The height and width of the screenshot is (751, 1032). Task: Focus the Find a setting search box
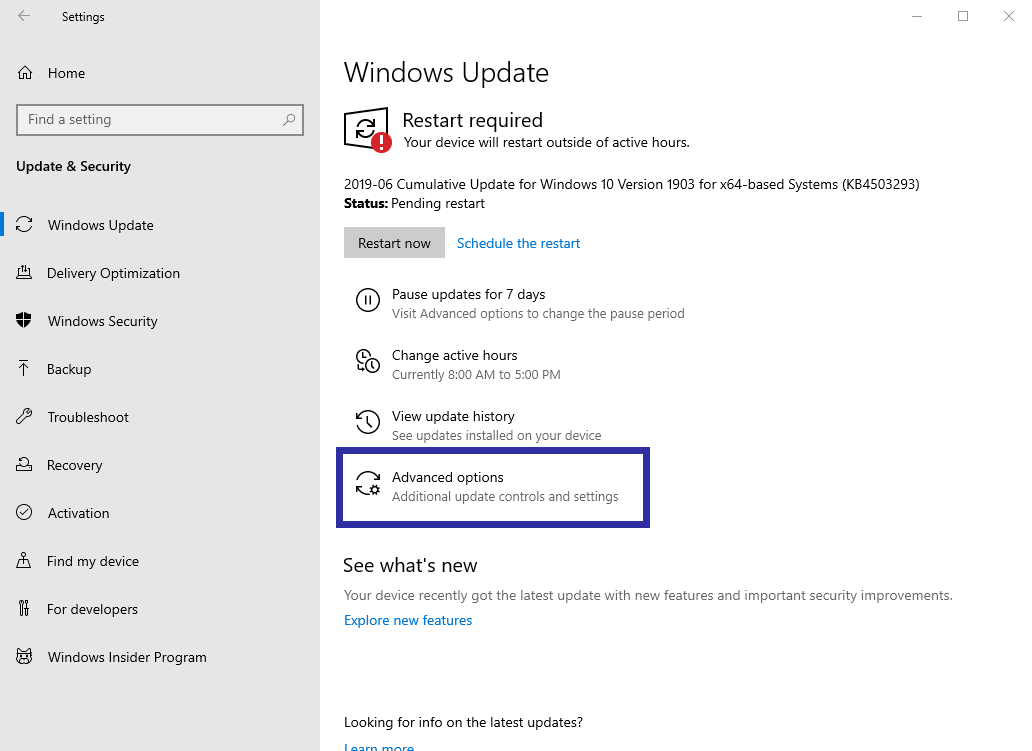[x=160, y=120]
